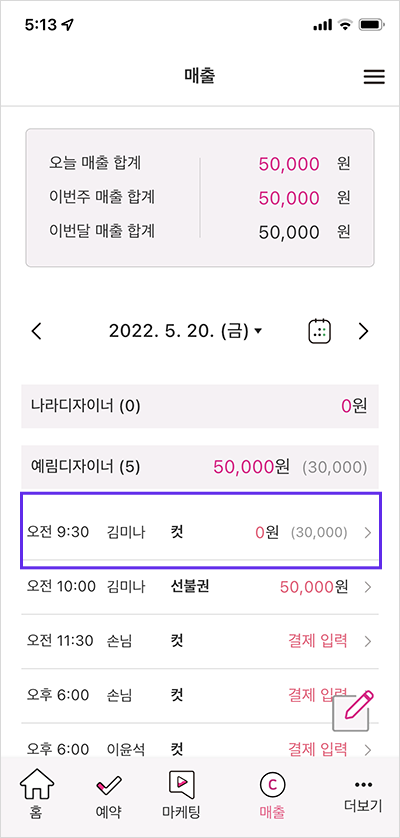Tap the sales summary totals card
This screenshot has height=838, width=400.
[200, 197]
